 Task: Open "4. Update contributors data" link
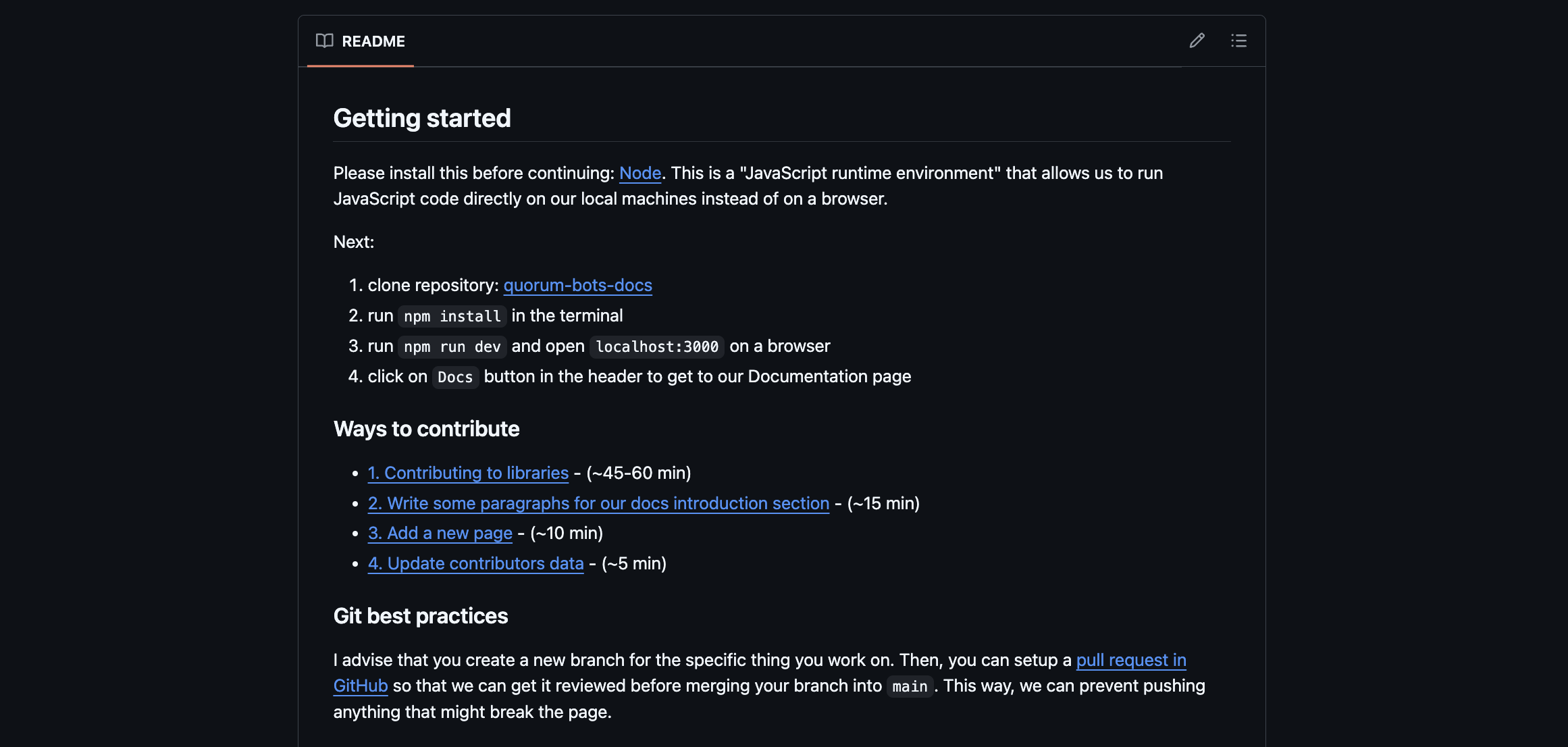coord(475,563)
